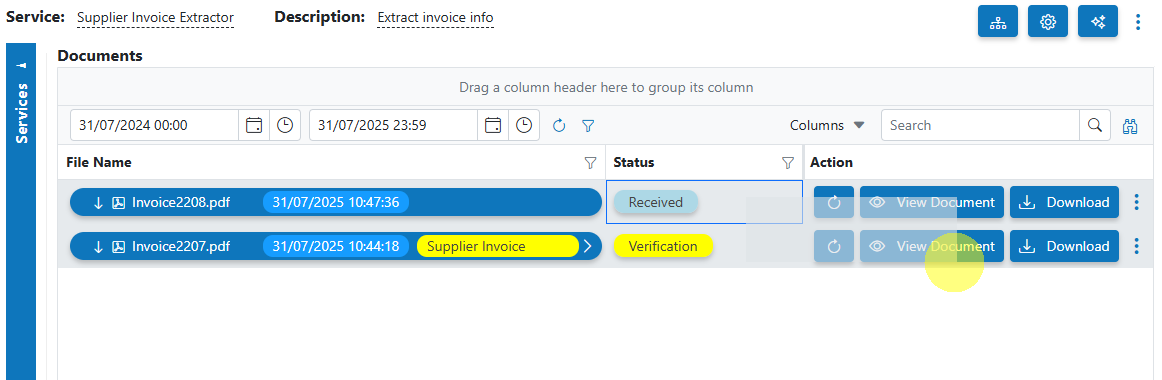Open Status column filter
The height and width of the screenshot is (380, 1162).
pyautogui.click(x=788, y=162)
